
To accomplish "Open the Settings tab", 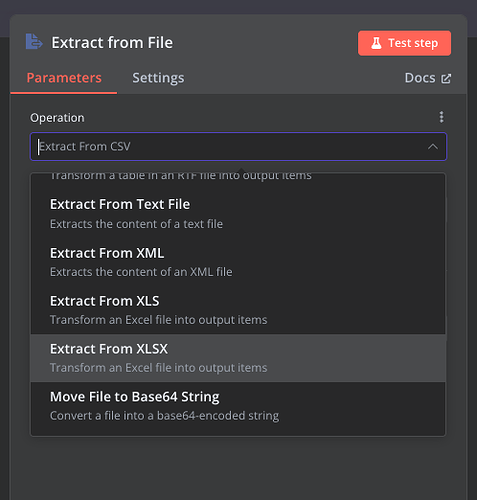I will [x=158, y=78].
